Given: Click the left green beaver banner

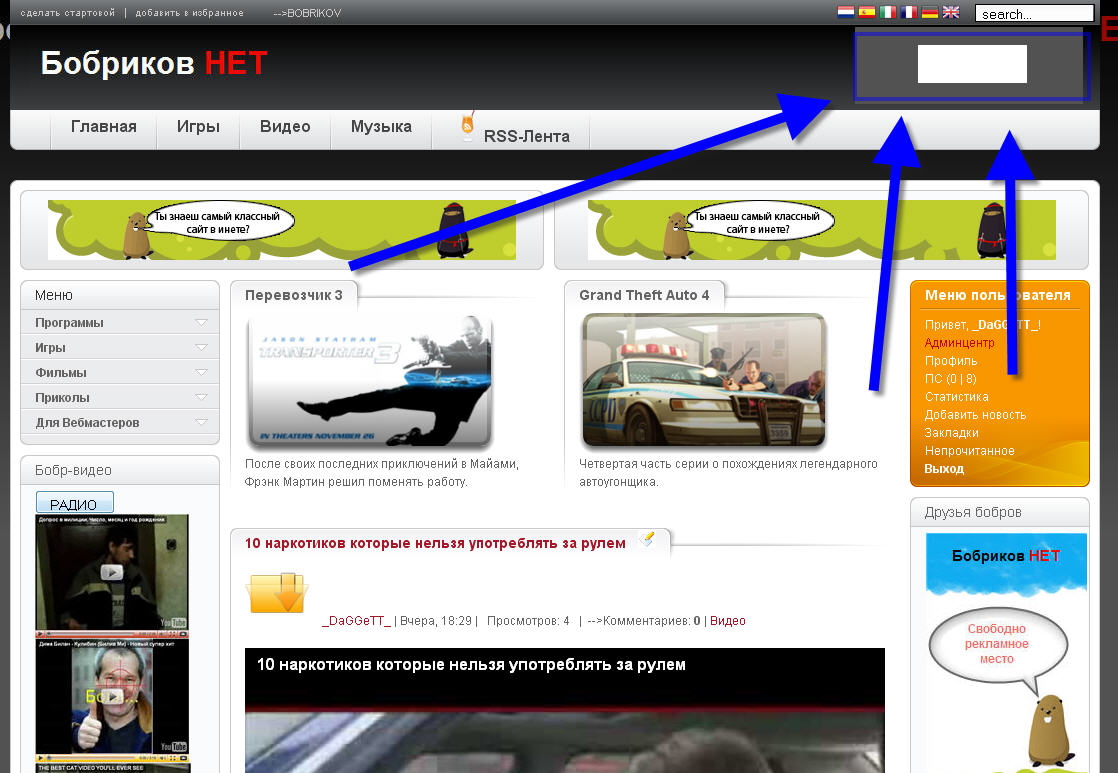Looking at the screenshot, I should pos(282,230).
